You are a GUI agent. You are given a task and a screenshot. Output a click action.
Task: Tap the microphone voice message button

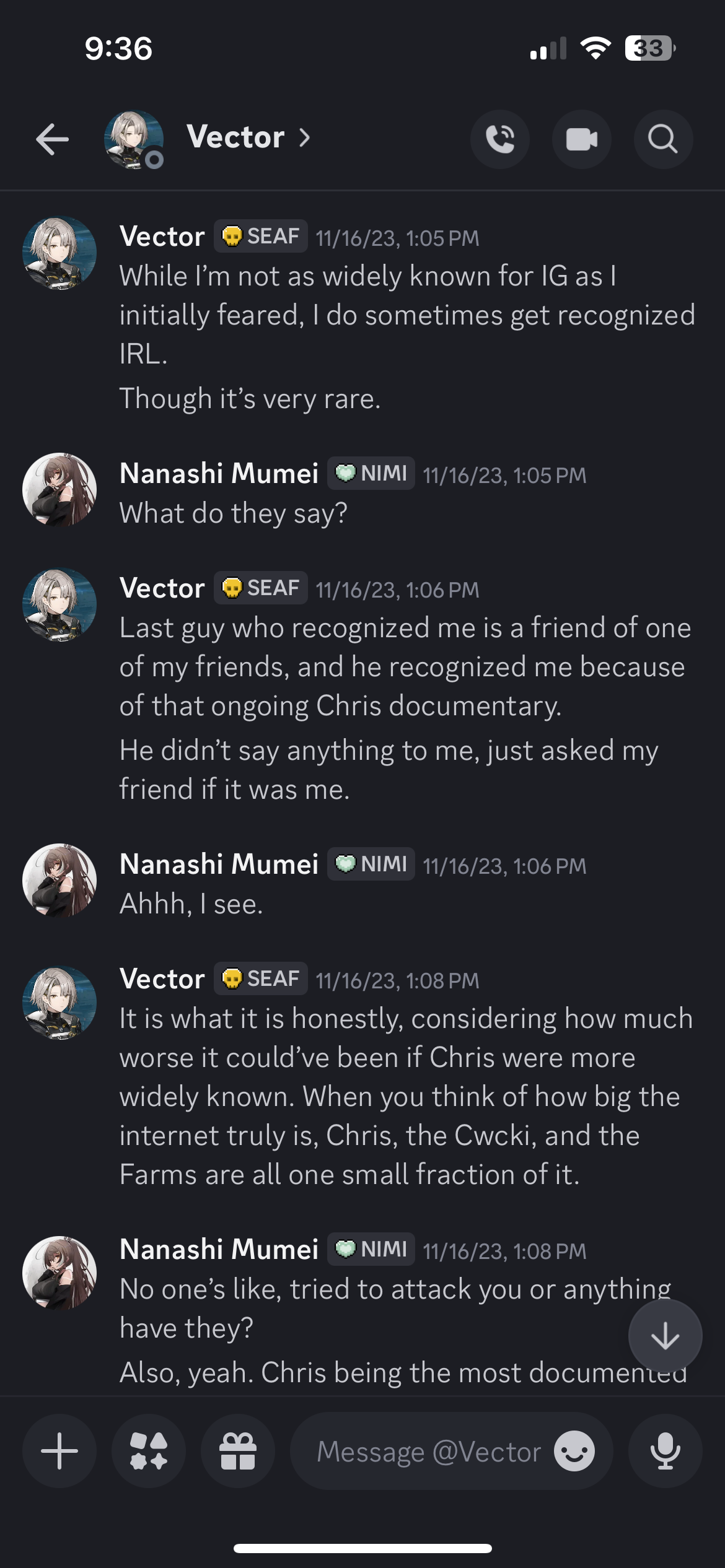pos(666,1451)
